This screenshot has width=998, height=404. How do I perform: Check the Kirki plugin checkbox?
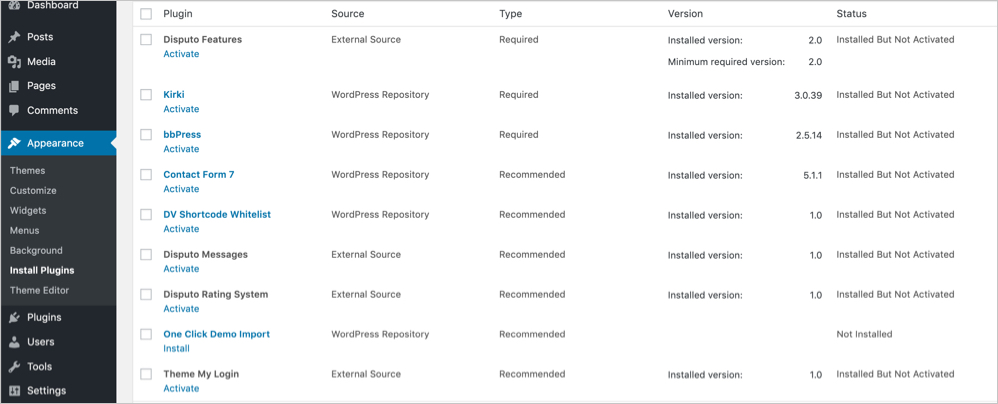146,95
